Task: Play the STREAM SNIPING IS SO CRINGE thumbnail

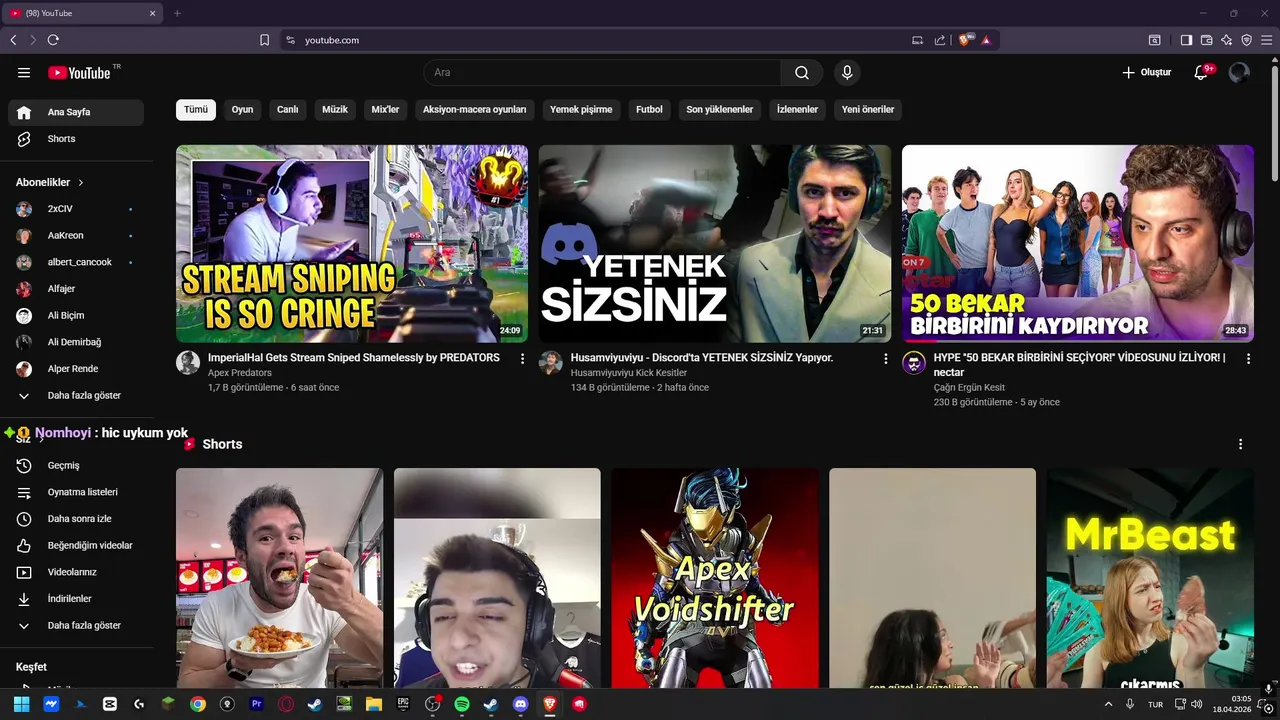Action: [x=352, y=244]
